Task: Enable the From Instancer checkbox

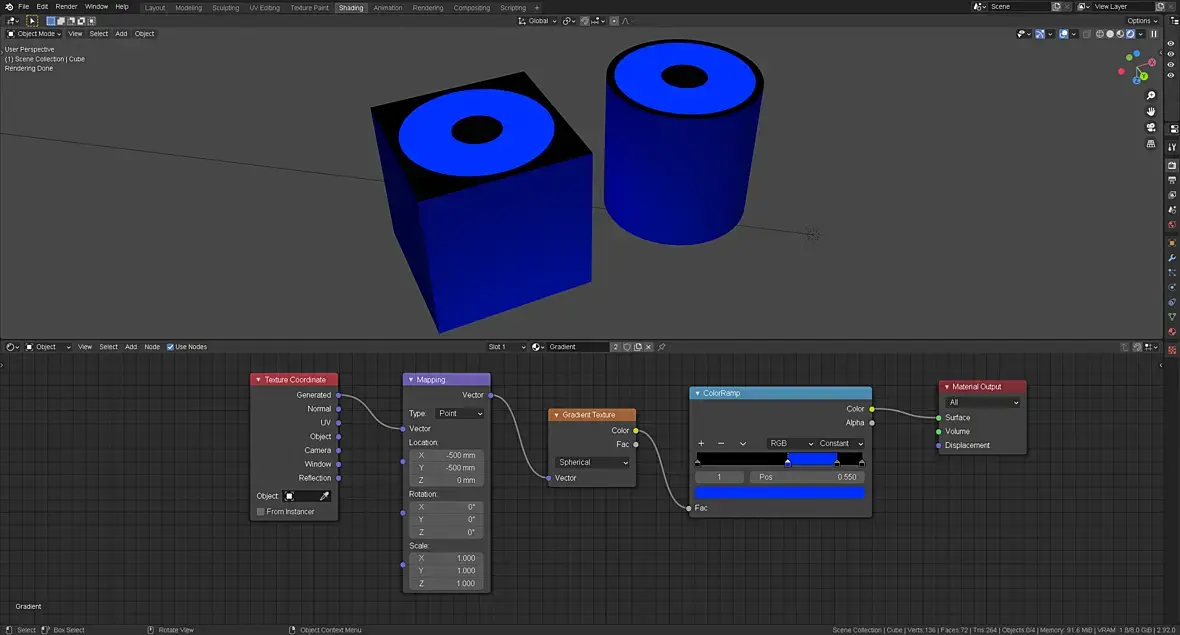Action: pos(261,512)
